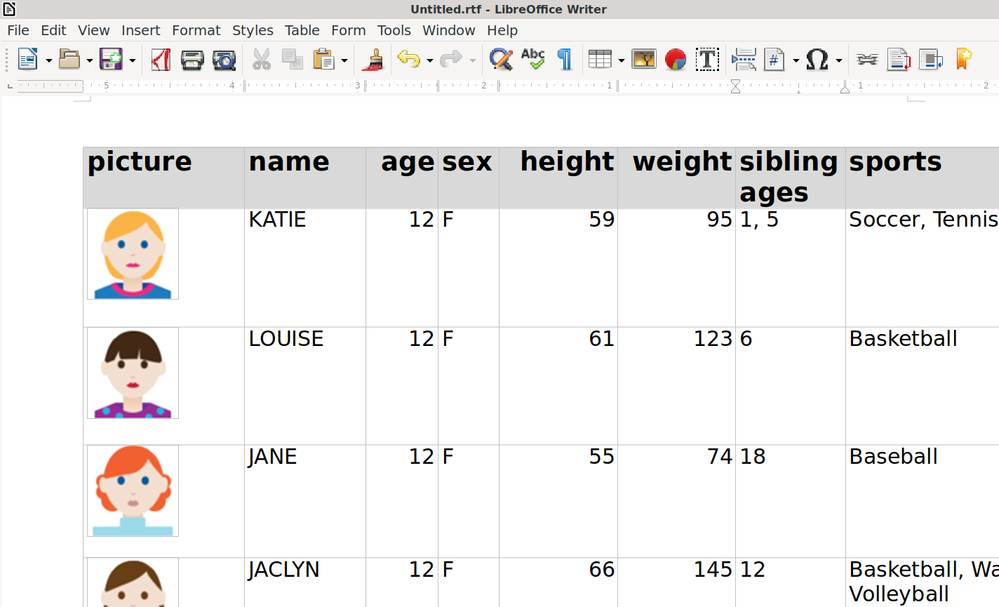This screenshot has width=999, height=607.
Task: Click the Insert Field icon
Action: click(774, 60)
